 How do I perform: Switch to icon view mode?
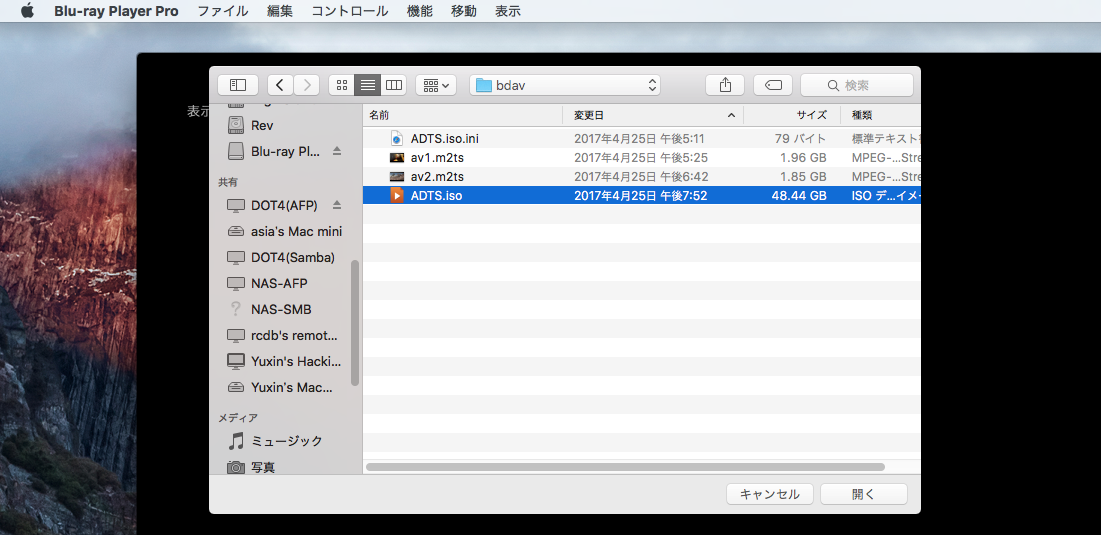342,85
